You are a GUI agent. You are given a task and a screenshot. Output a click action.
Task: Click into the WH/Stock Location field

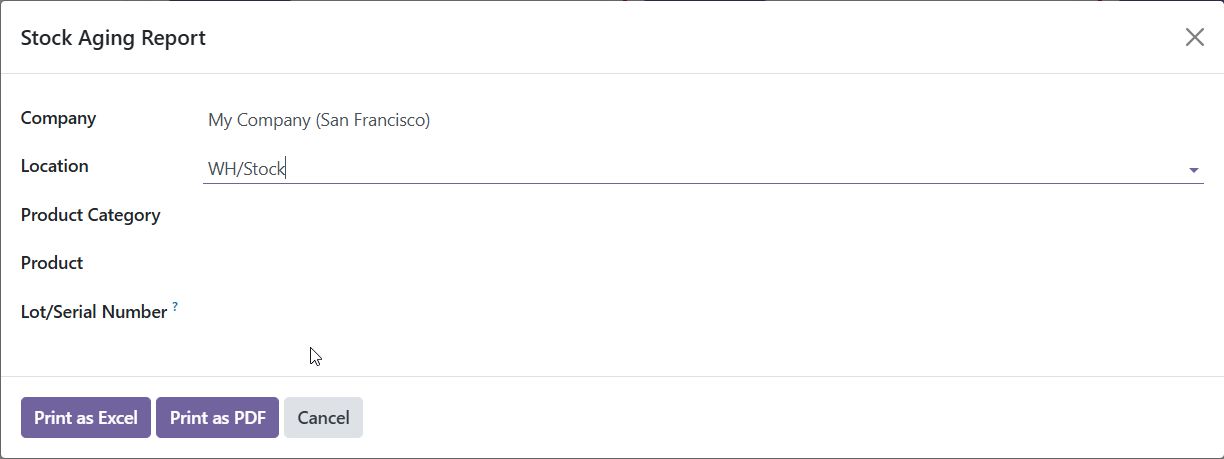pyautogui.click(x=690, y=169)
